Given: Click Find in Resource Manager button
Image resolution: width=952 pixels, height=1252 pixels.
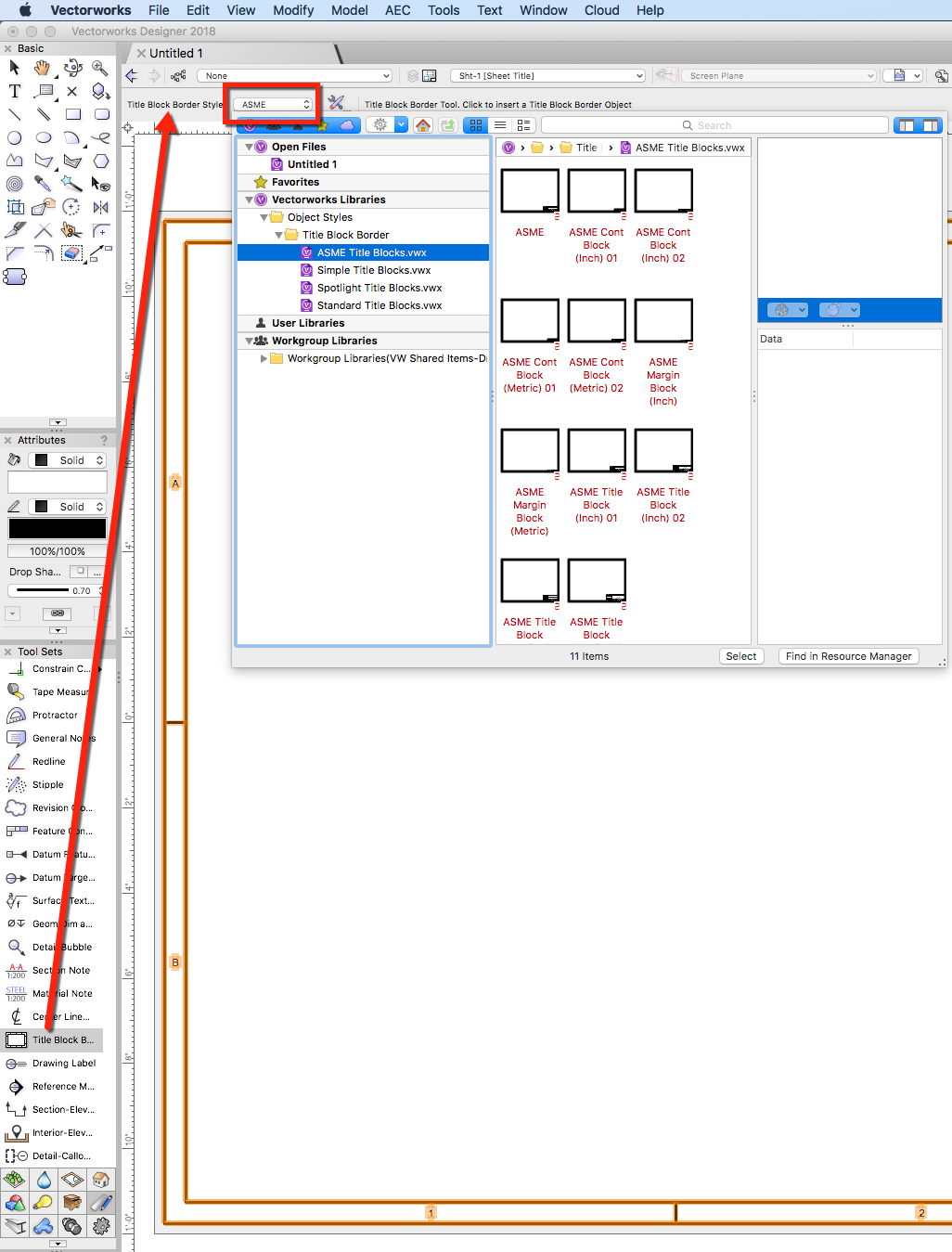Looking at the screenshot, I should [849, 656].
